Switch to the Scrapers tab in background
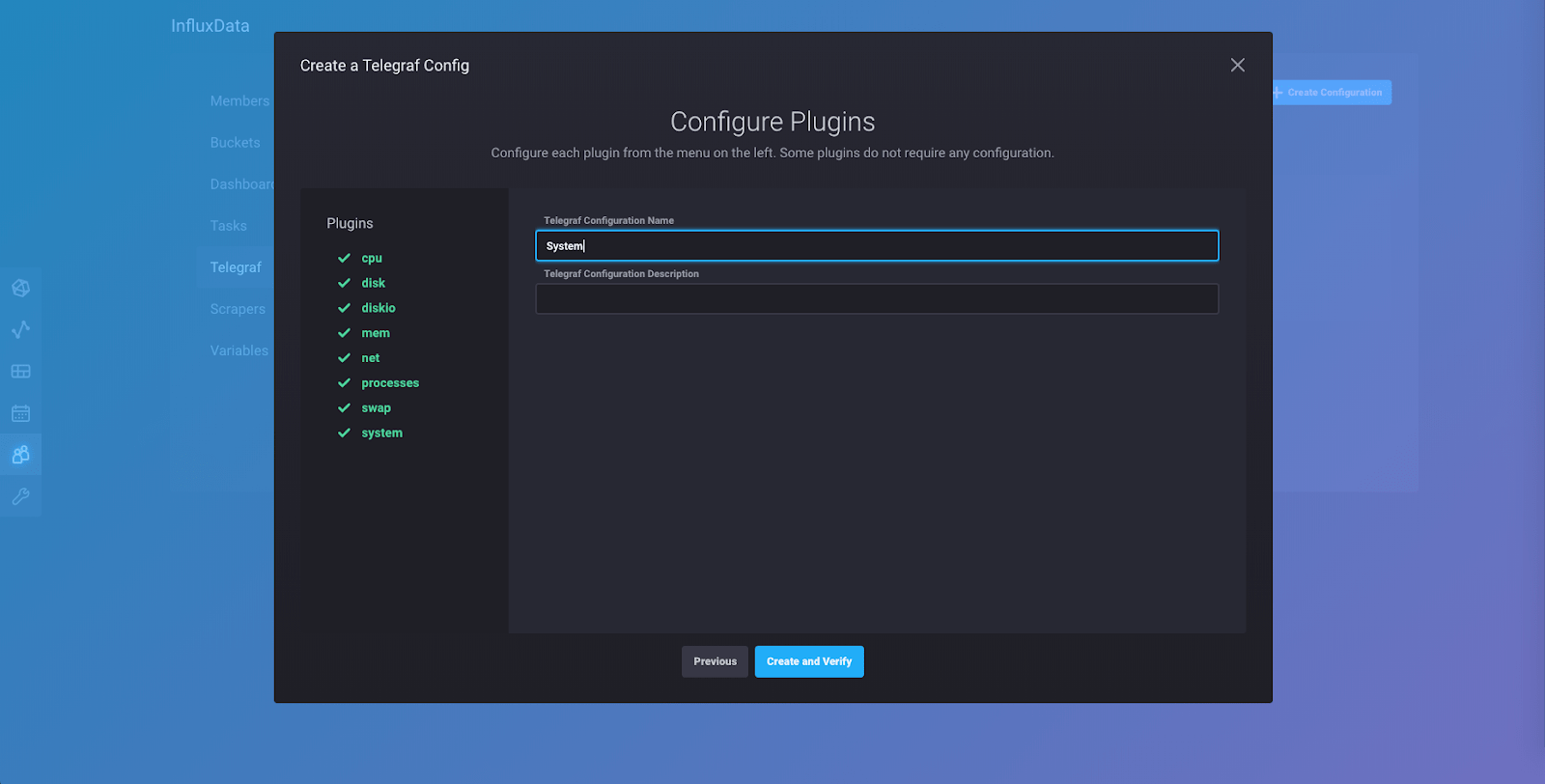1545x784 pixels. point(238,309)
